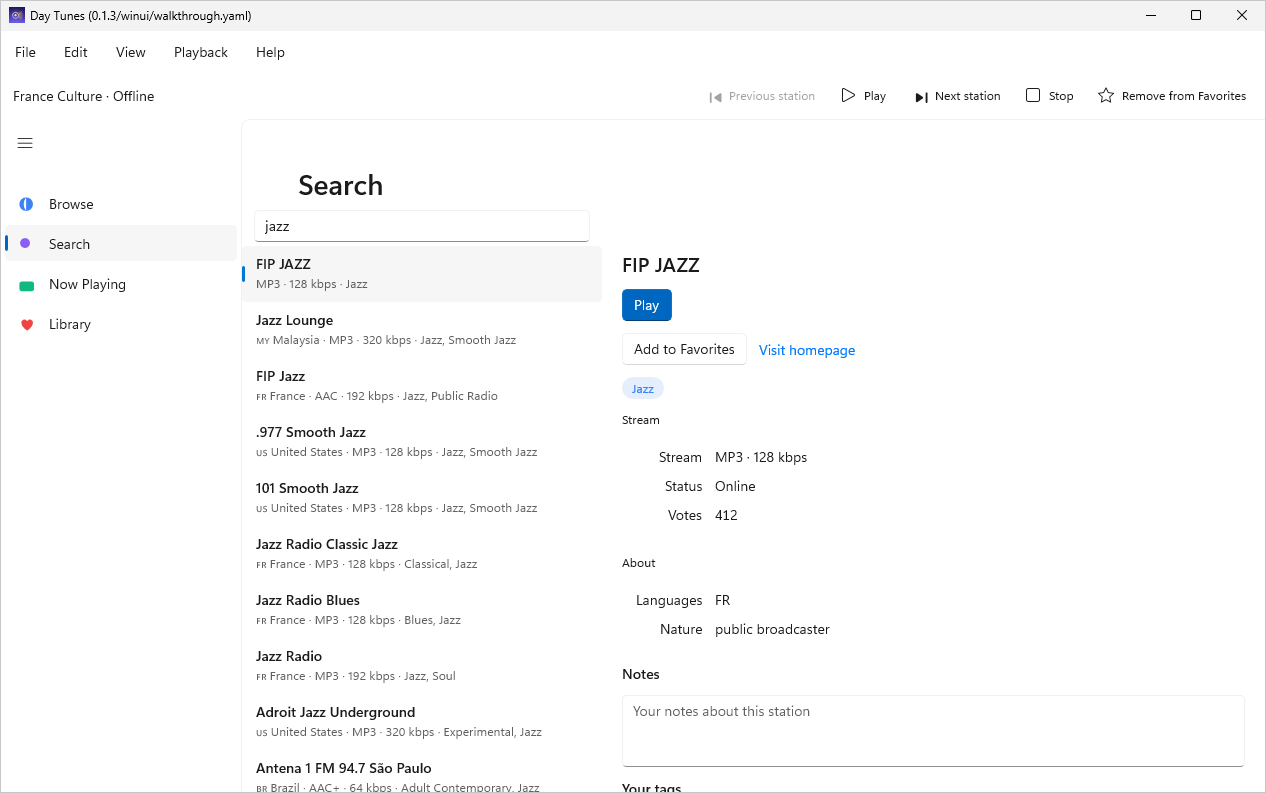Select the FIP Jazz AAC 192 kbps result
1266x793 pixels.
pyautogui.click(x=422, y=386)
